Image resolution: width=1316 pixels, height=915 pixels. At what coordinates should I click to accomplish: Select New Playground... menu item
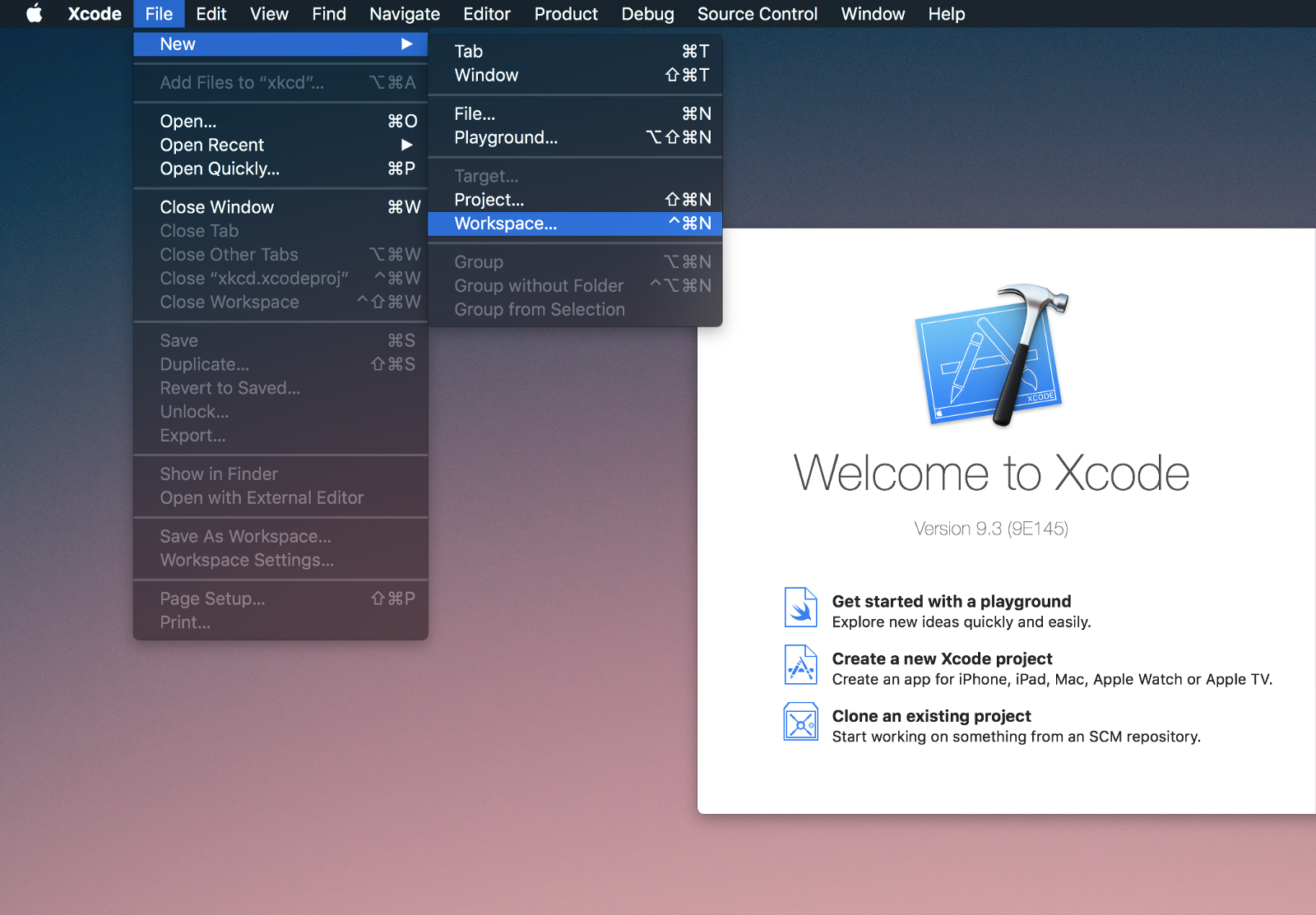(575, 137)
